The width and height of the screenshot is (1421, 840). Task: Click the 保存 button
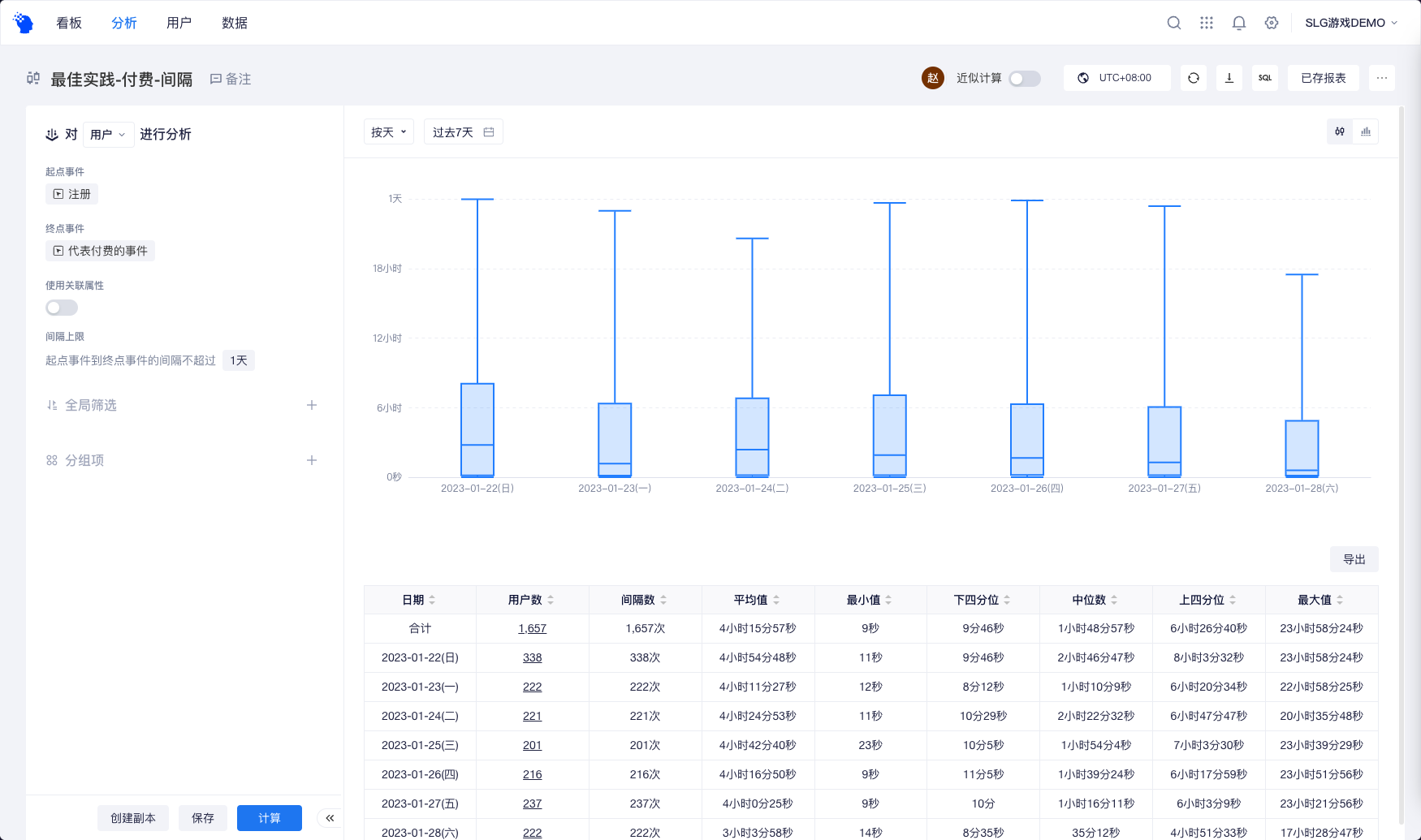[x=203, y=818]
